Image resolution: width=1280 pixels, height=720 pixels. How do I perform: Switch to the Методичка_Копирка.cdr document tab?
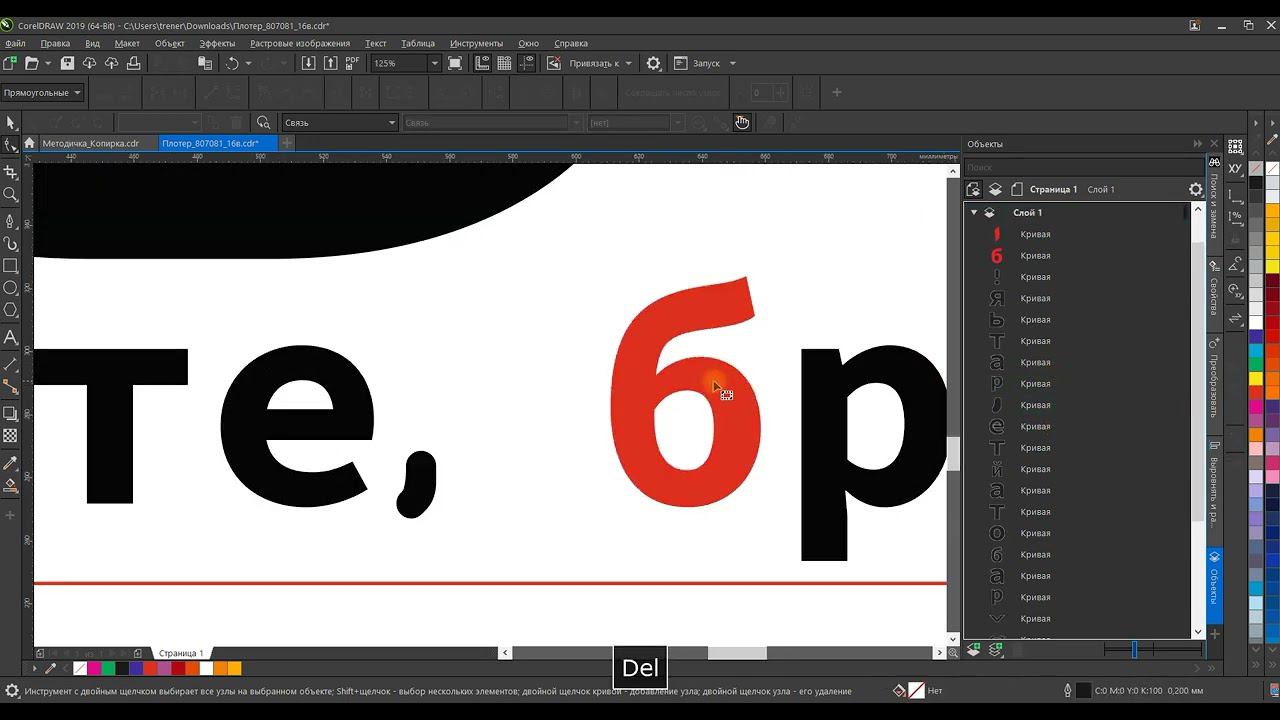(90, 143)
